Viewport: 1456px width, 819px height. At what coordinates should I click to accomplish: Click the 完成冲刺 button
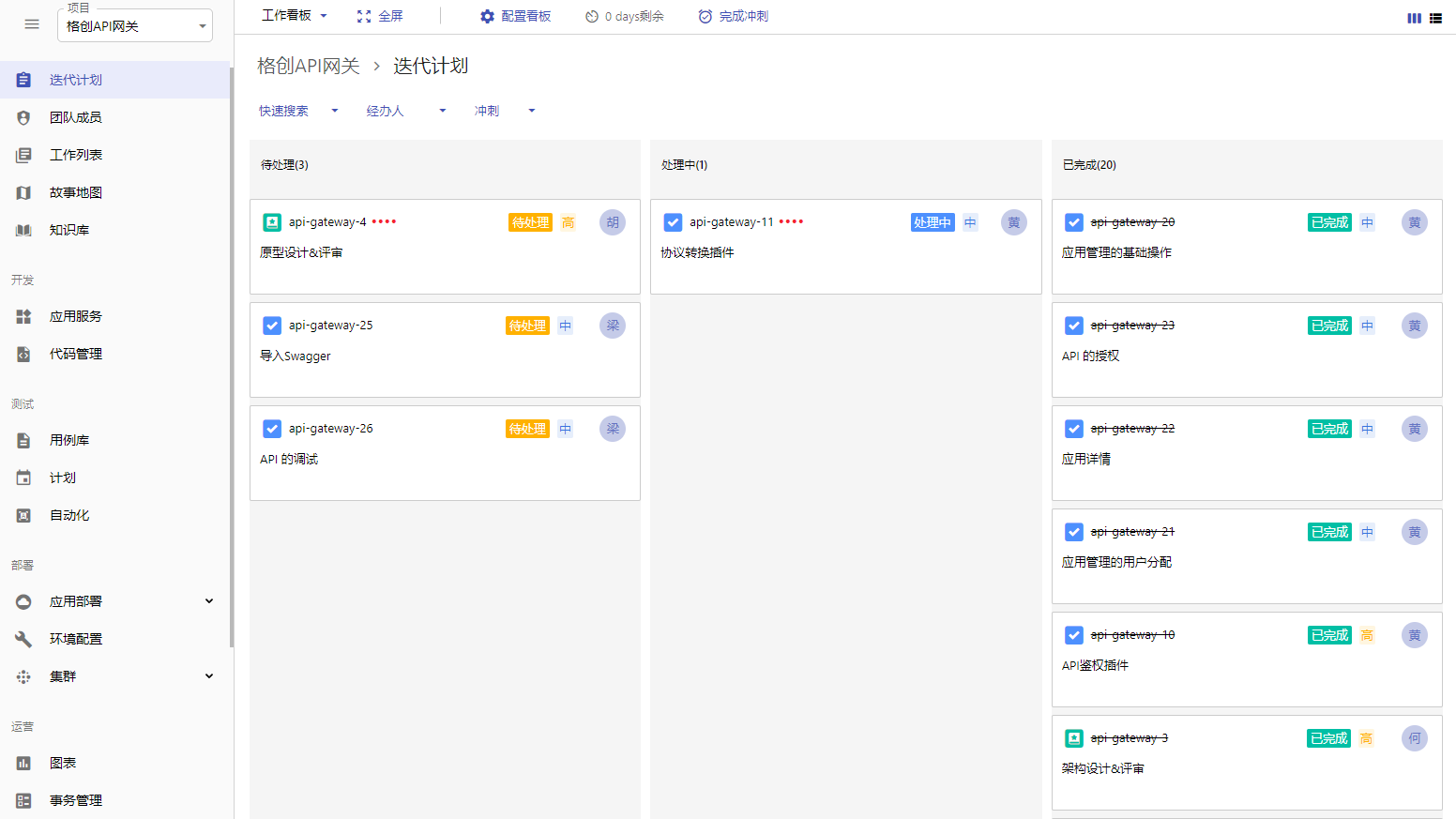click(733, 16)
